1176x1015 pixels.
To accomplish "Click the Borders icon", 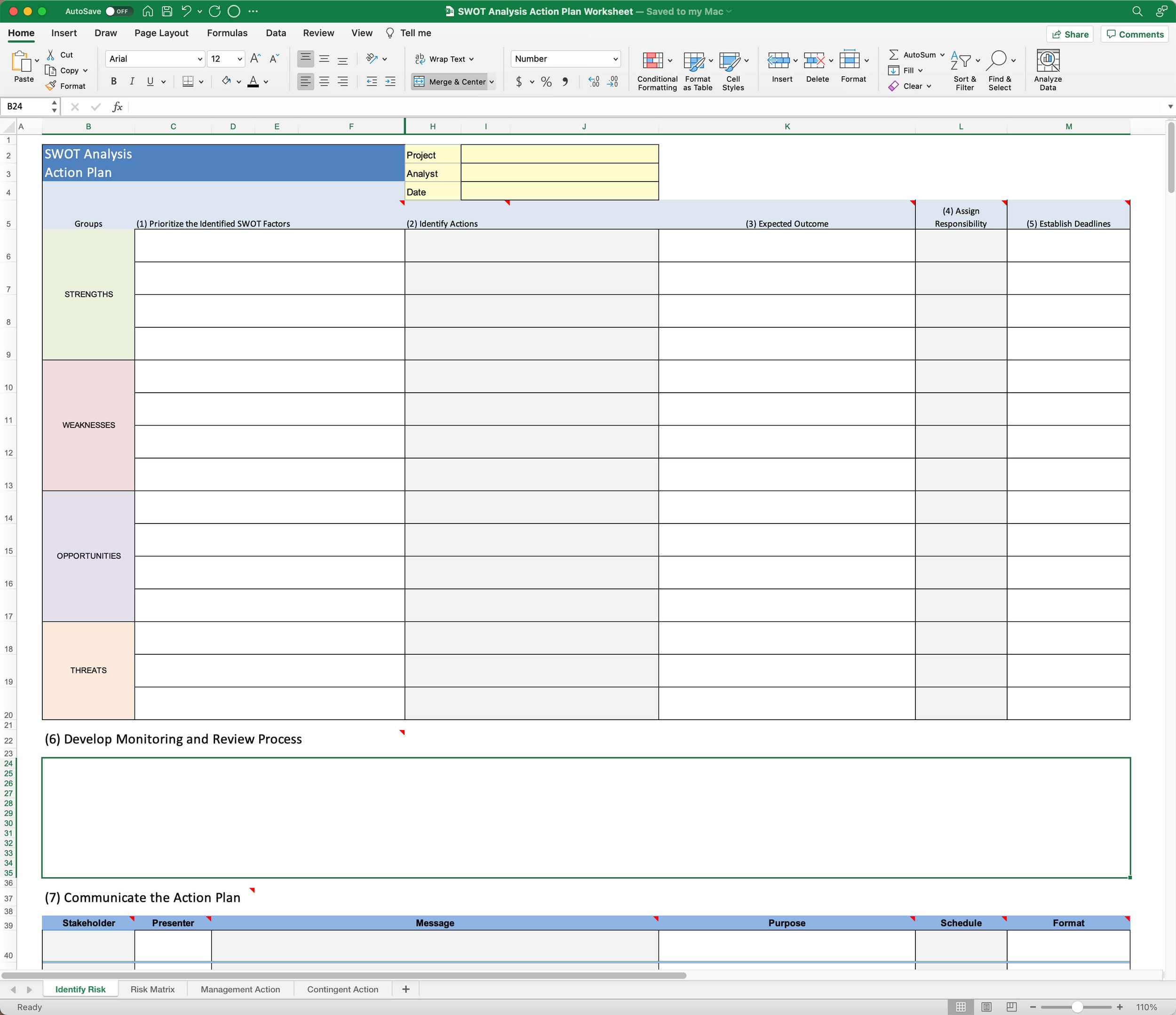I will click(x=188, y=81).
